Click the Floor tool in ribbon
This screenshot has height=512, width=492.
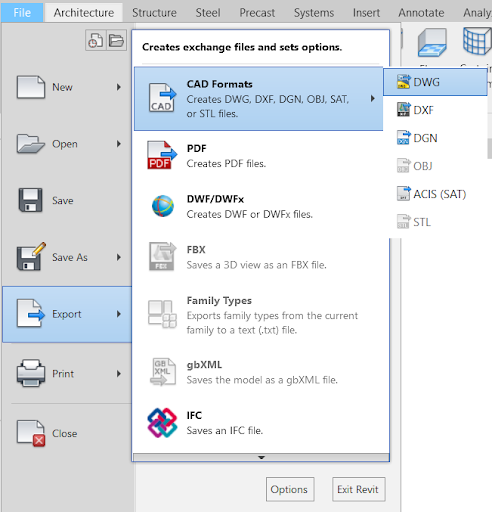click(432, 43)
